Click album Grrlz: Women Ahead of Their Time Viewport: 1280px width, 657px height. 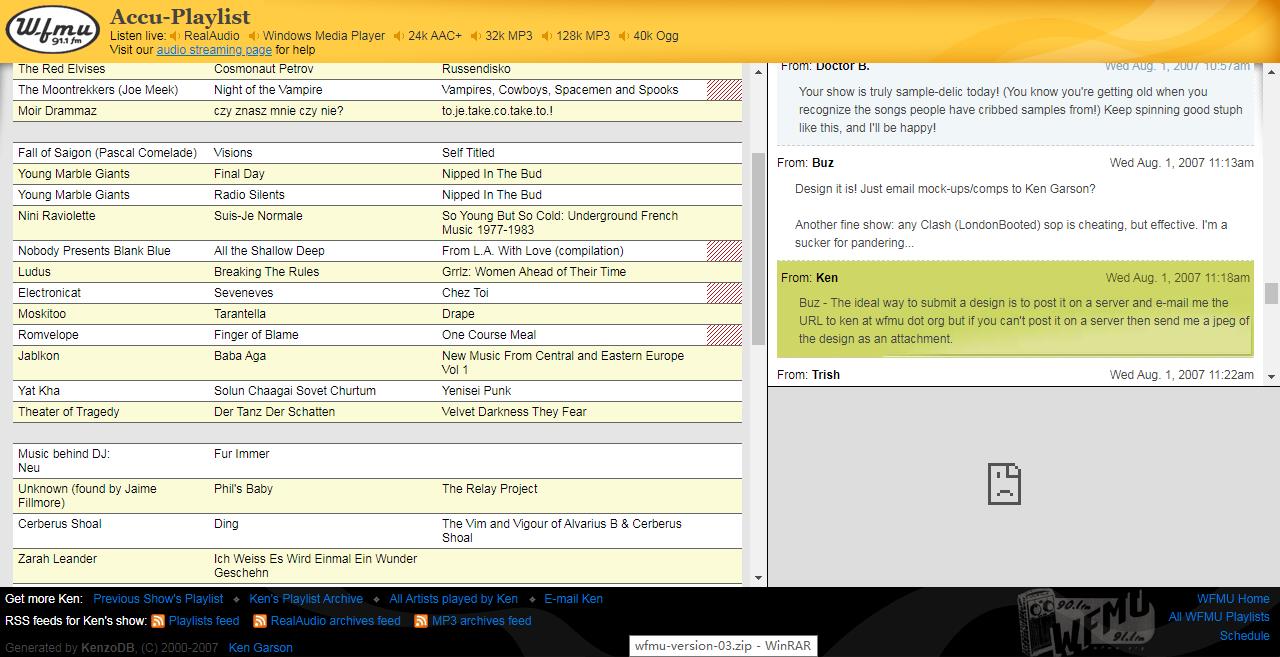(x=534, y=272)
